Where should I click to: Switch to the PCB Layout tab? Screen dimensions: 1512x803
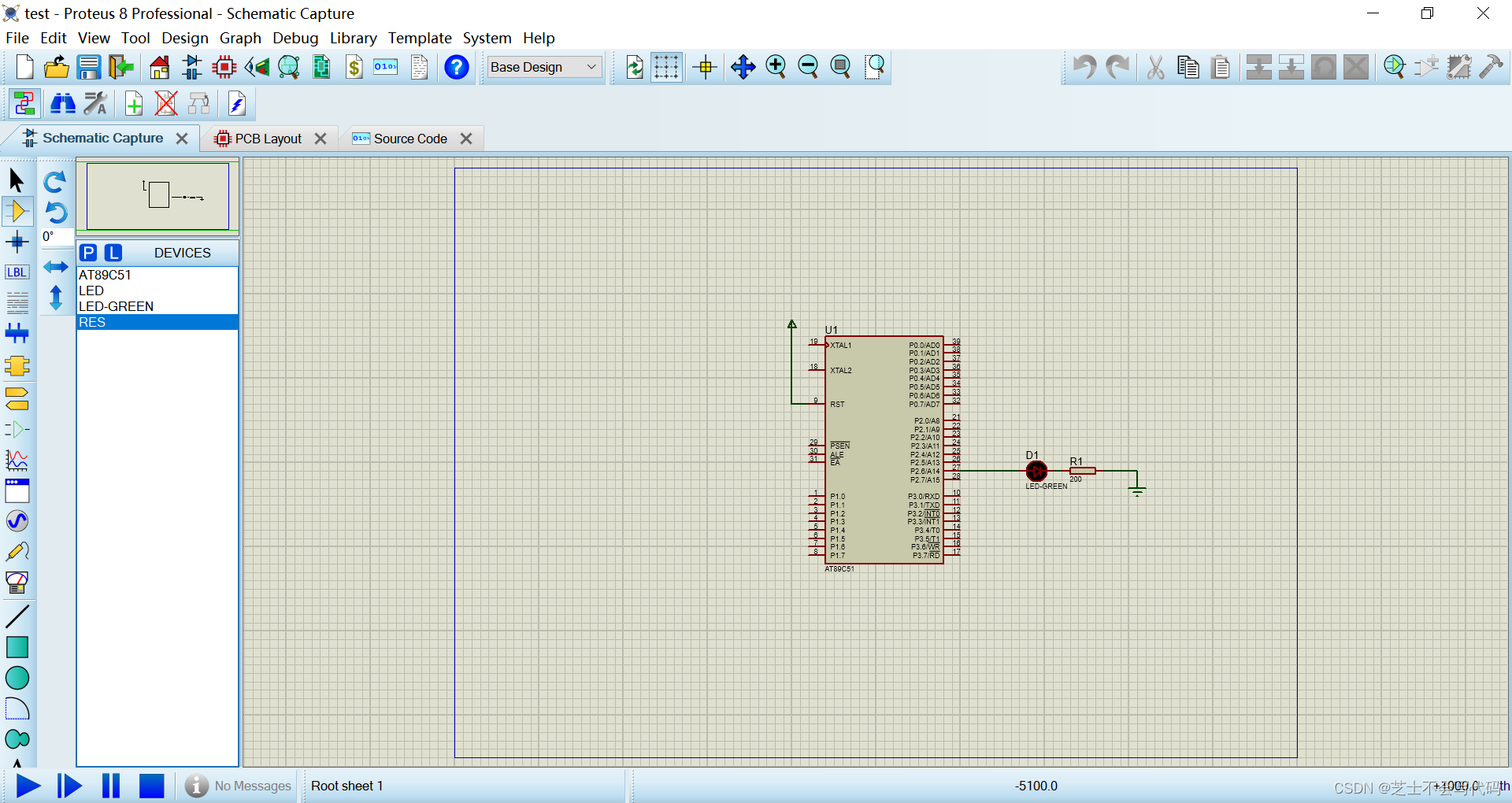[x=269, y=139]
